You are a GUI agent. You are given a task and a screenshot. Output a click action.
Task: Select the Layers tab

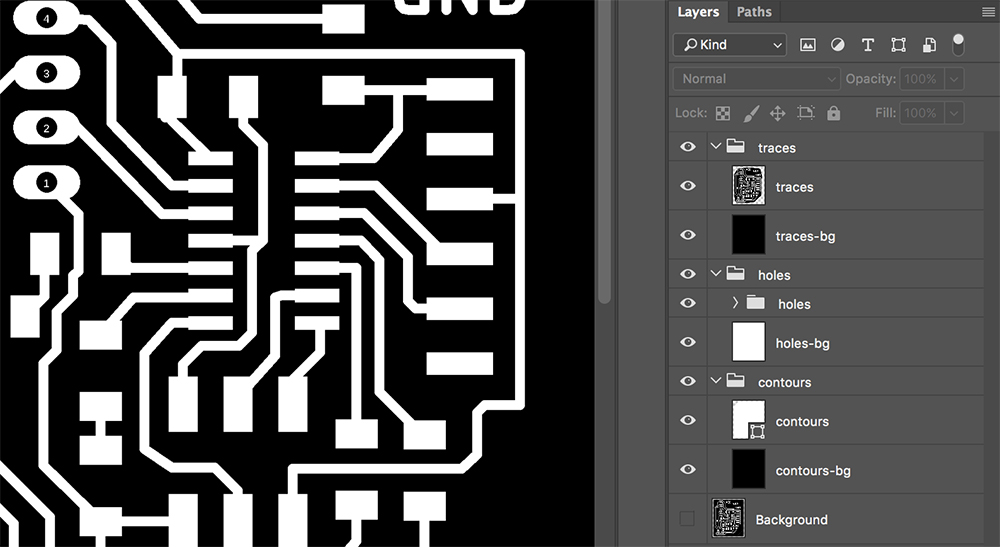(x=698, y=11)
